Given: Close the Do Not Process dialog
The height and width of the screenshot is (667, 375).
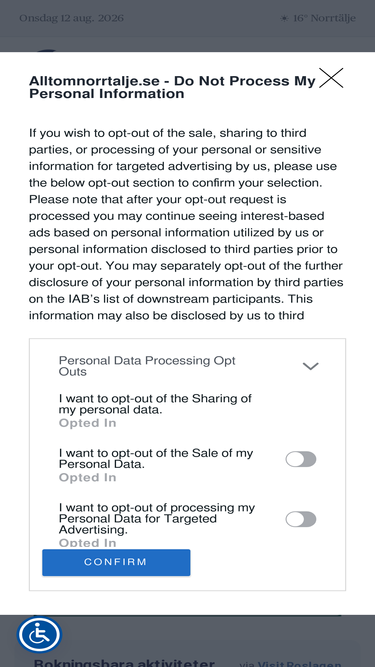Looking at the screenshot, I should point(331,78).
